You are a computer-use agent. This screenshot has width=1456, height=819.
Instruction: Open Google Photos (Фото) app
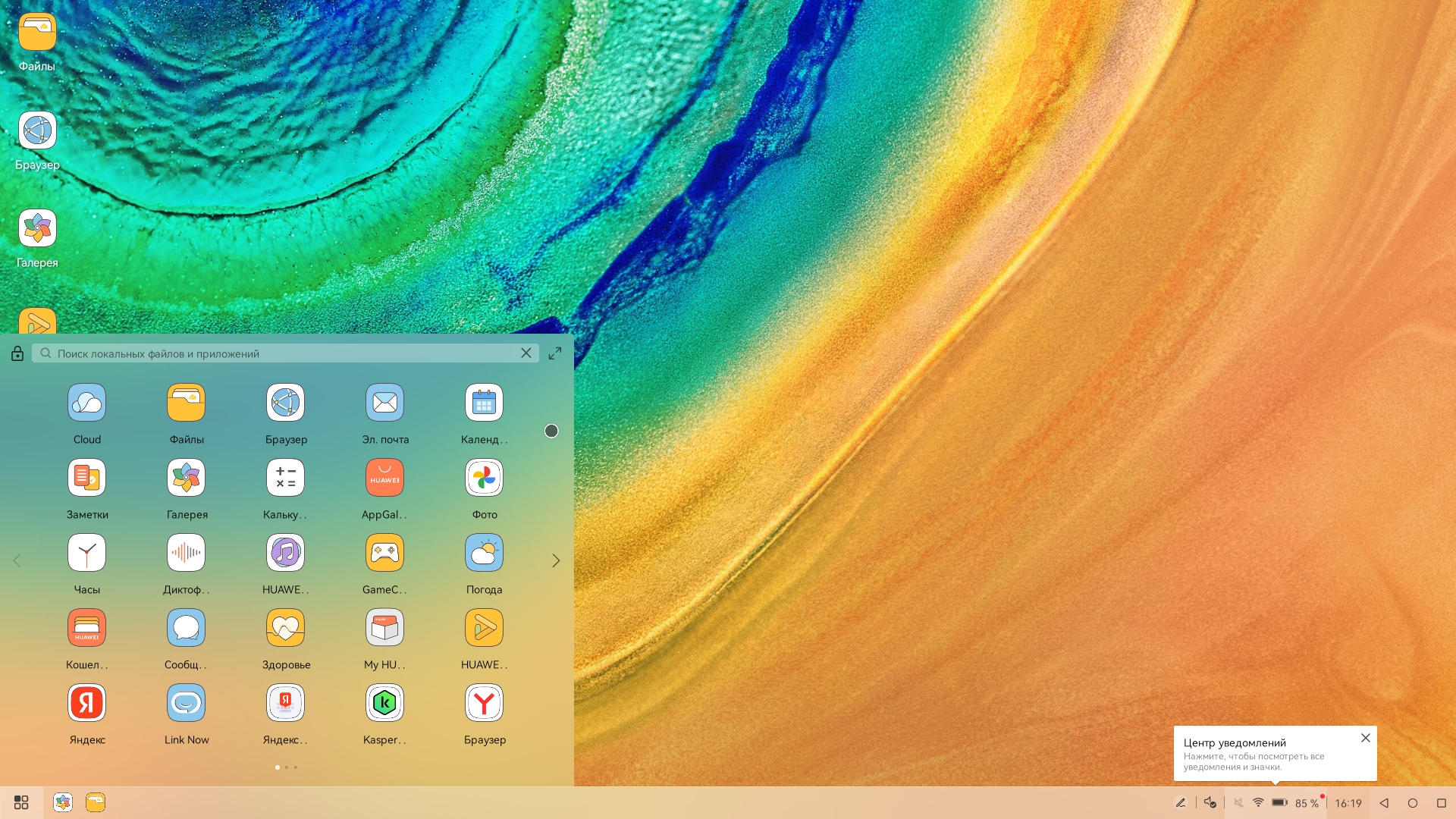point(484,478)
